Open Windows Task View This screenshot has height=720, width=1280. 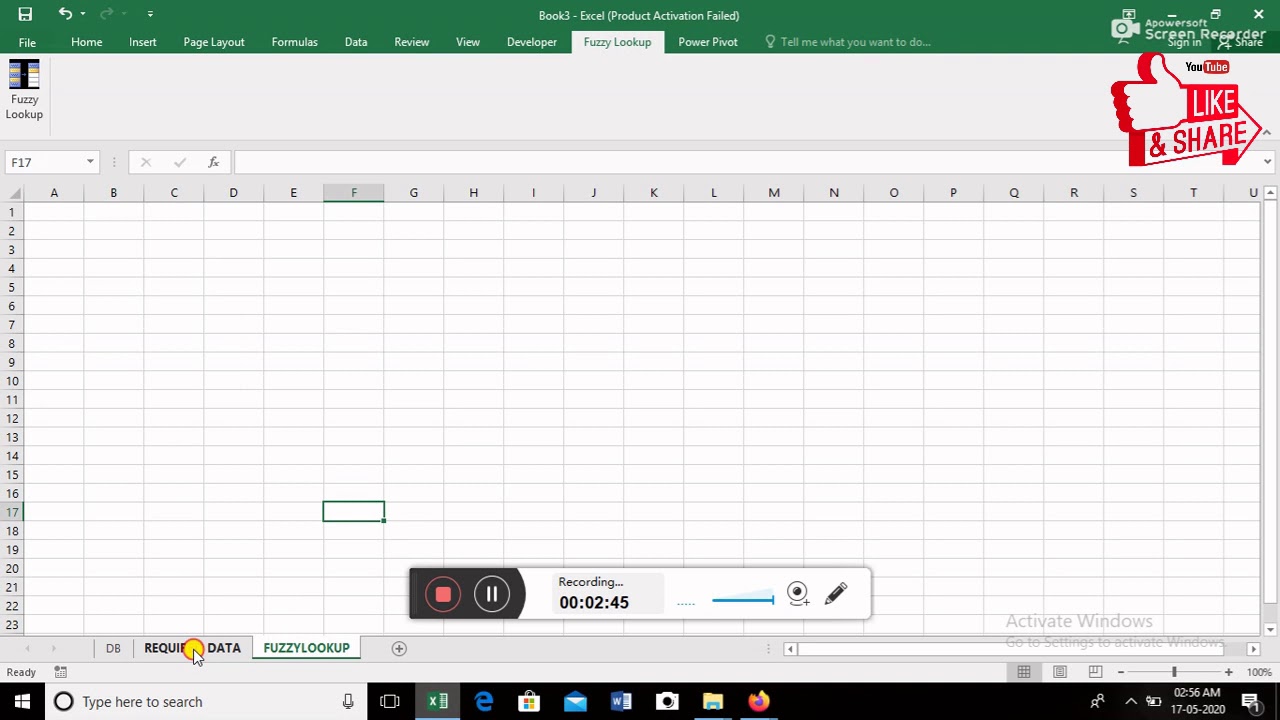pyautogui.click(x=390, y=701)
